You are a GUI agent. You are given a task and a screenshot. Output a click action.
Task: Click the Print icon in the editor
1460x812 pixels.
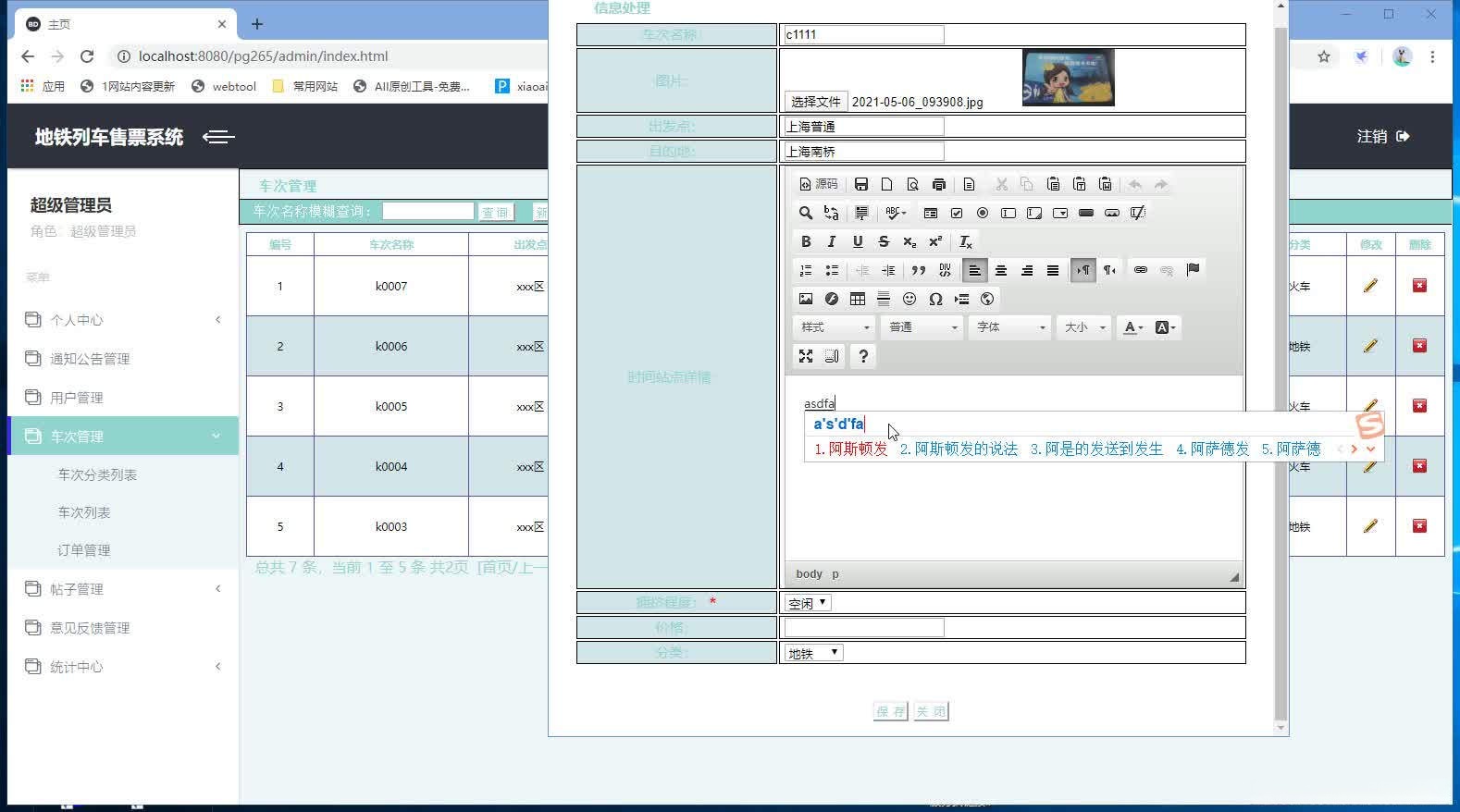point(938,184)
